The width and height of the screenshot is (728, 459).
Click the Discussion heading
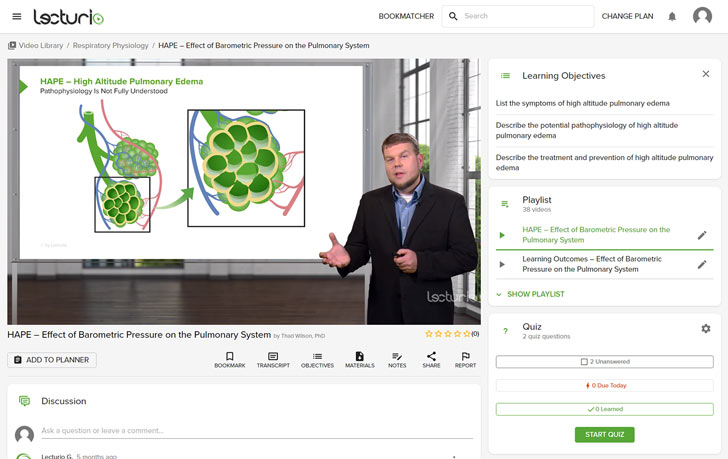(x=64, y=401)
